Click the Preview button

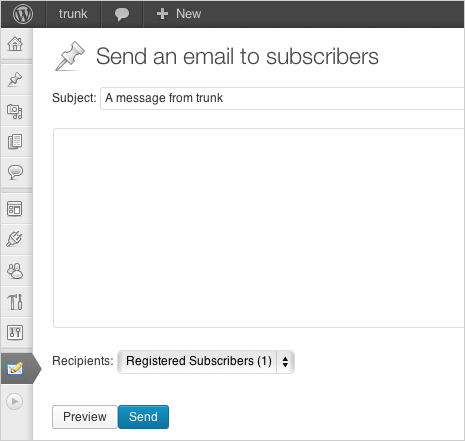[x=85, y=417]
